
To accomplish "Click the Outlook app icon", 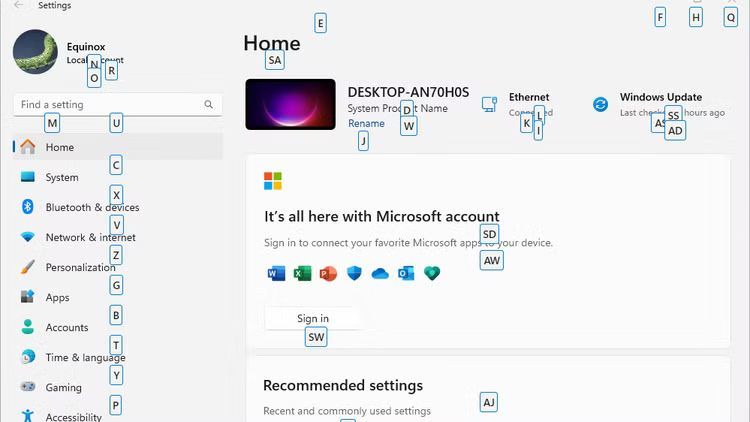I will coord(406,273).
